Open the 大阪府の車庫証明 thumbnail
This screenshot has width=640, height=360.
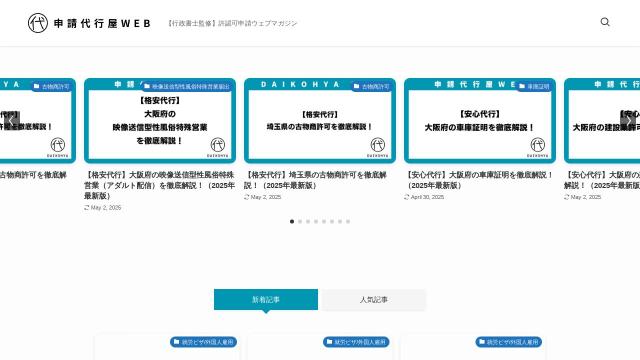pyautogui.click(x=480, y=121)
